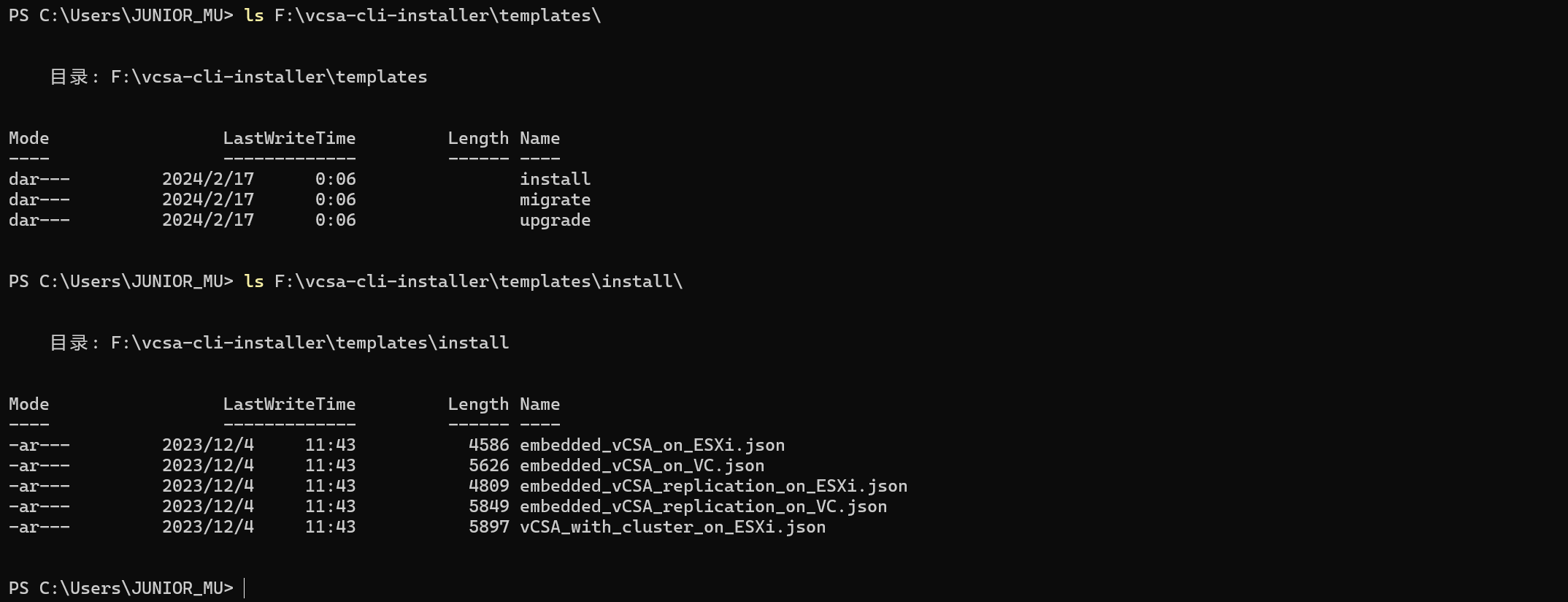
Task: Click the first Mode column header
Action: click(x=29, y=138)
